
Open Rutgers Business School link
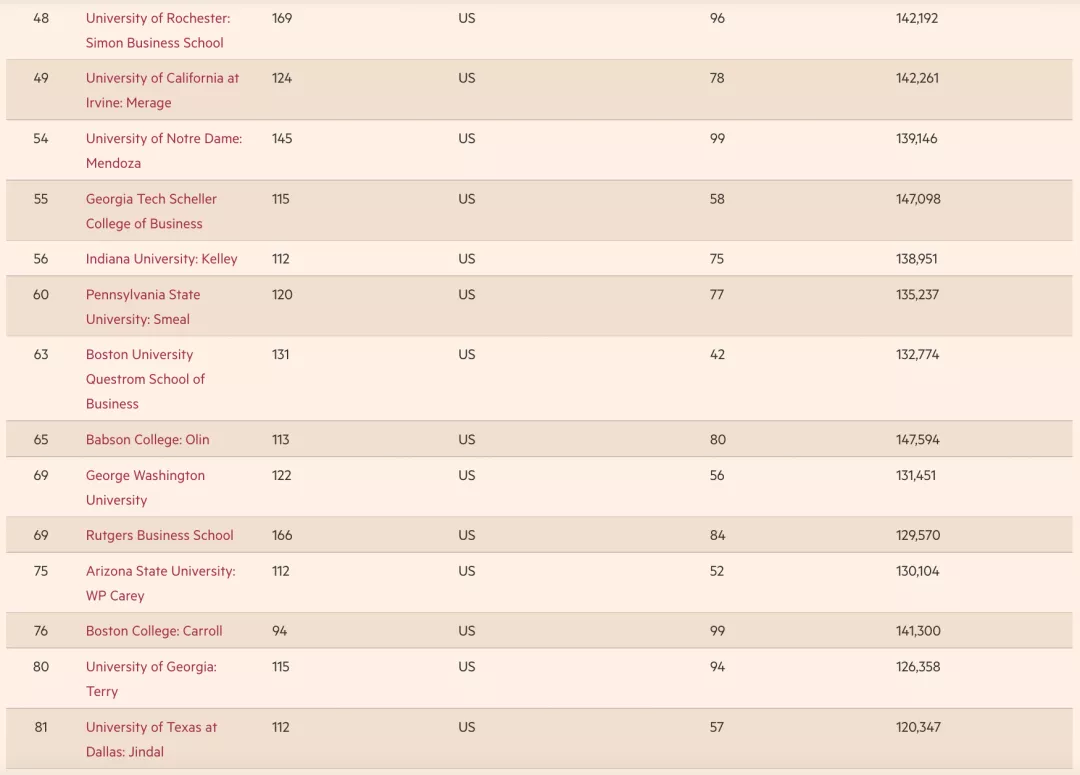point(159,535)
